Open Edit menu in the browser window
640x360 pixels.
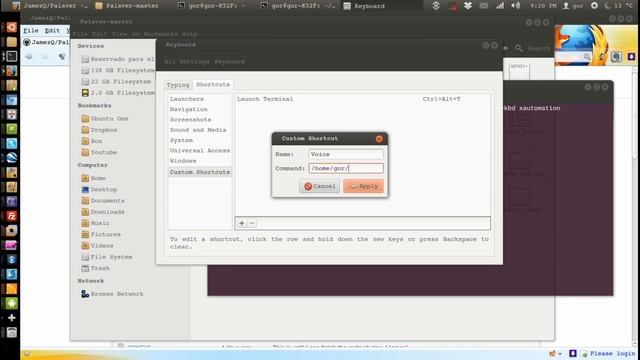click(52, 31)
